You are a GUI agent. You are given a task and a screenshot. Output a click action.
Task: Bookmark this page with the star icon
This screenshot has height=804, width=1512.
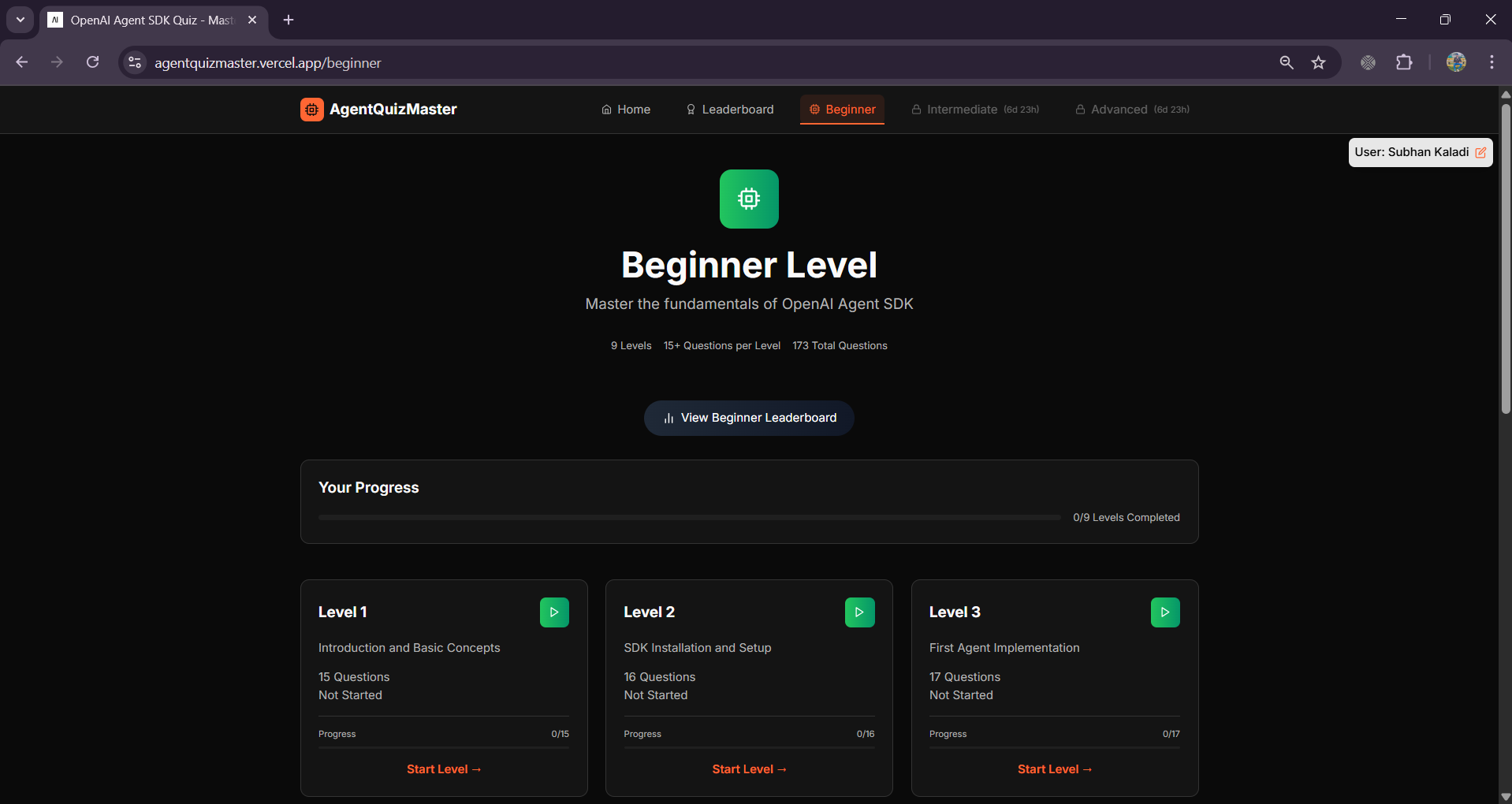tap(1318, 62)
